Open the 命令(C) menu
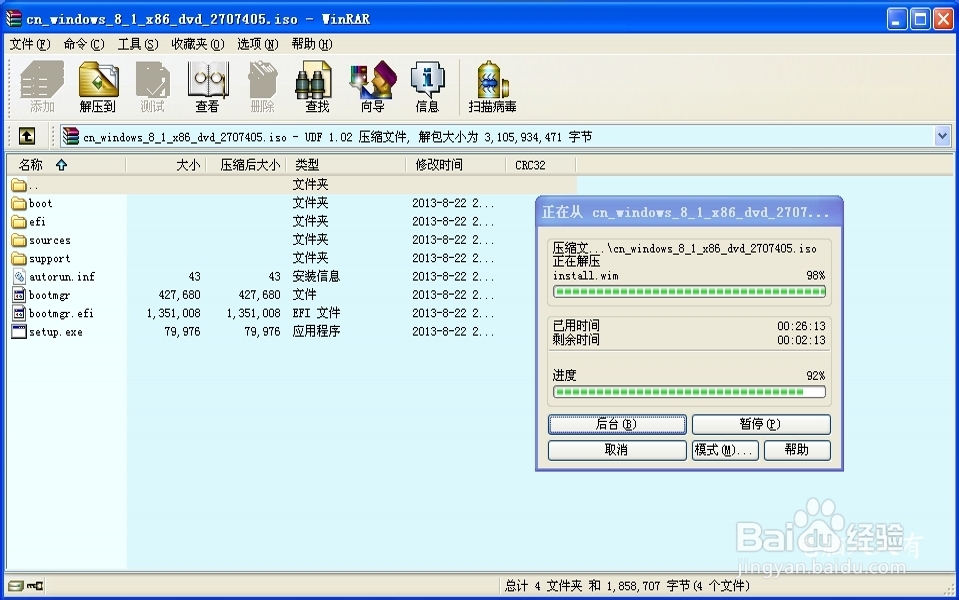Image resolution: width=959 pixels, height=600 pixels. pyautogui.click(x=84, y=44)
